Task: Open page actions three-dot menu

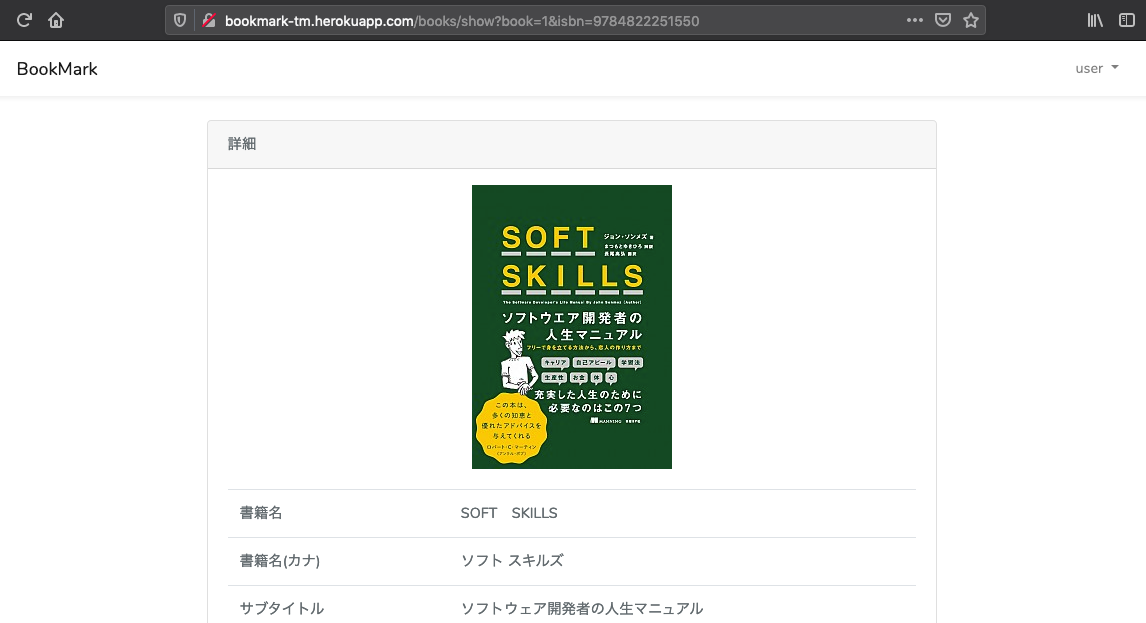Action: coord(914,20)
